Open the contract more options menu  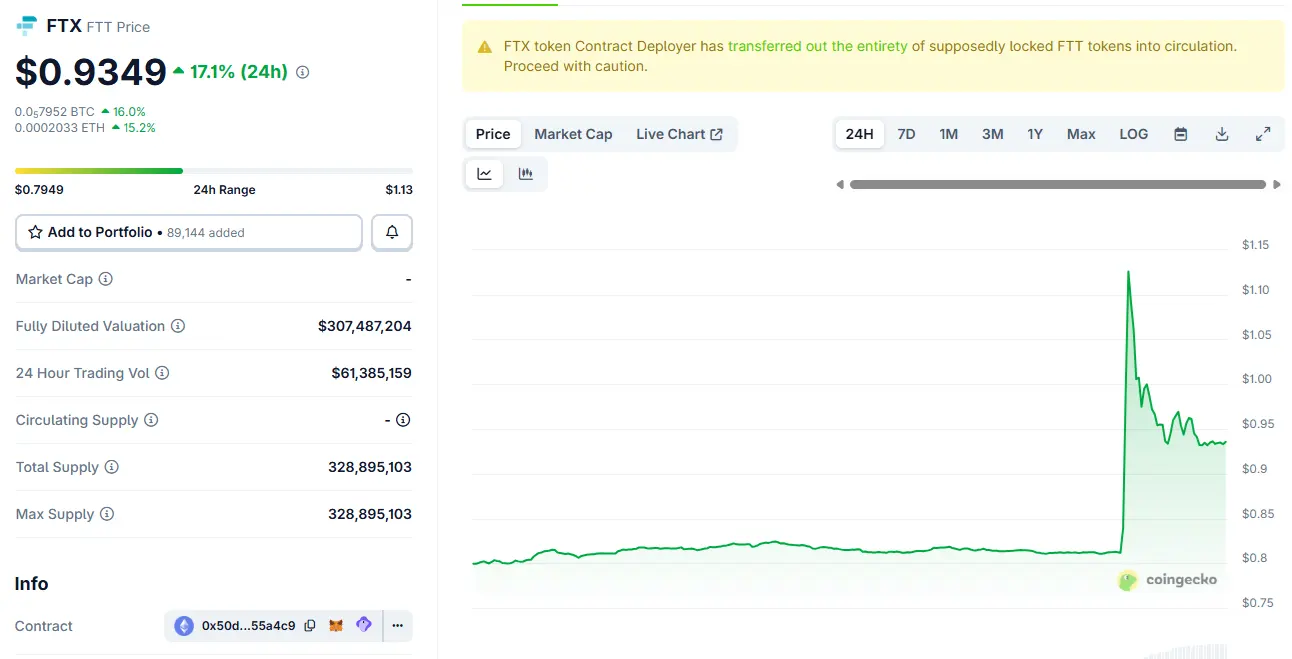[397, 626]
